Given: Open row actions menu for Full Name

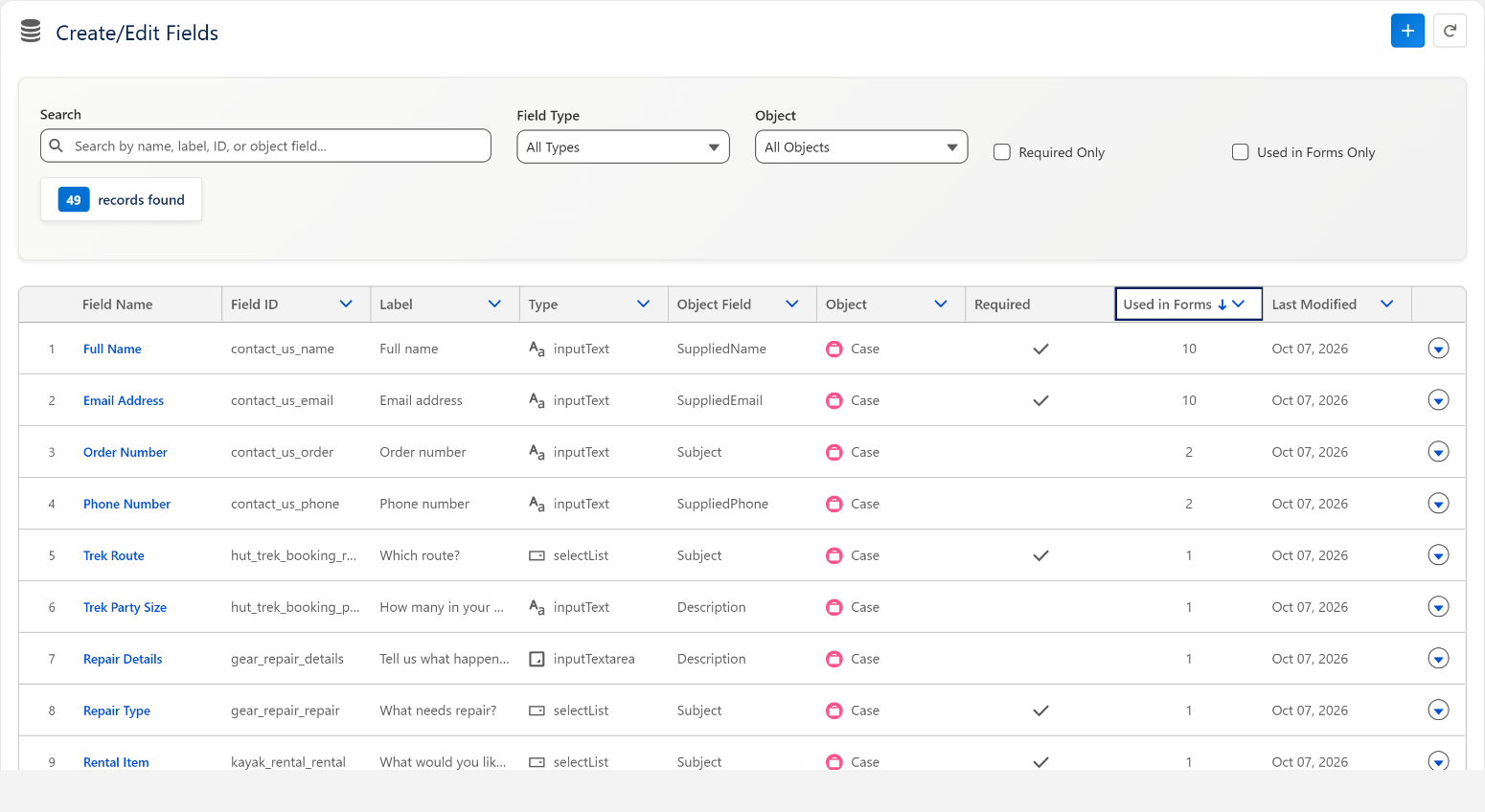Looking at the screenshot, I should click(x=1438, y=349).
